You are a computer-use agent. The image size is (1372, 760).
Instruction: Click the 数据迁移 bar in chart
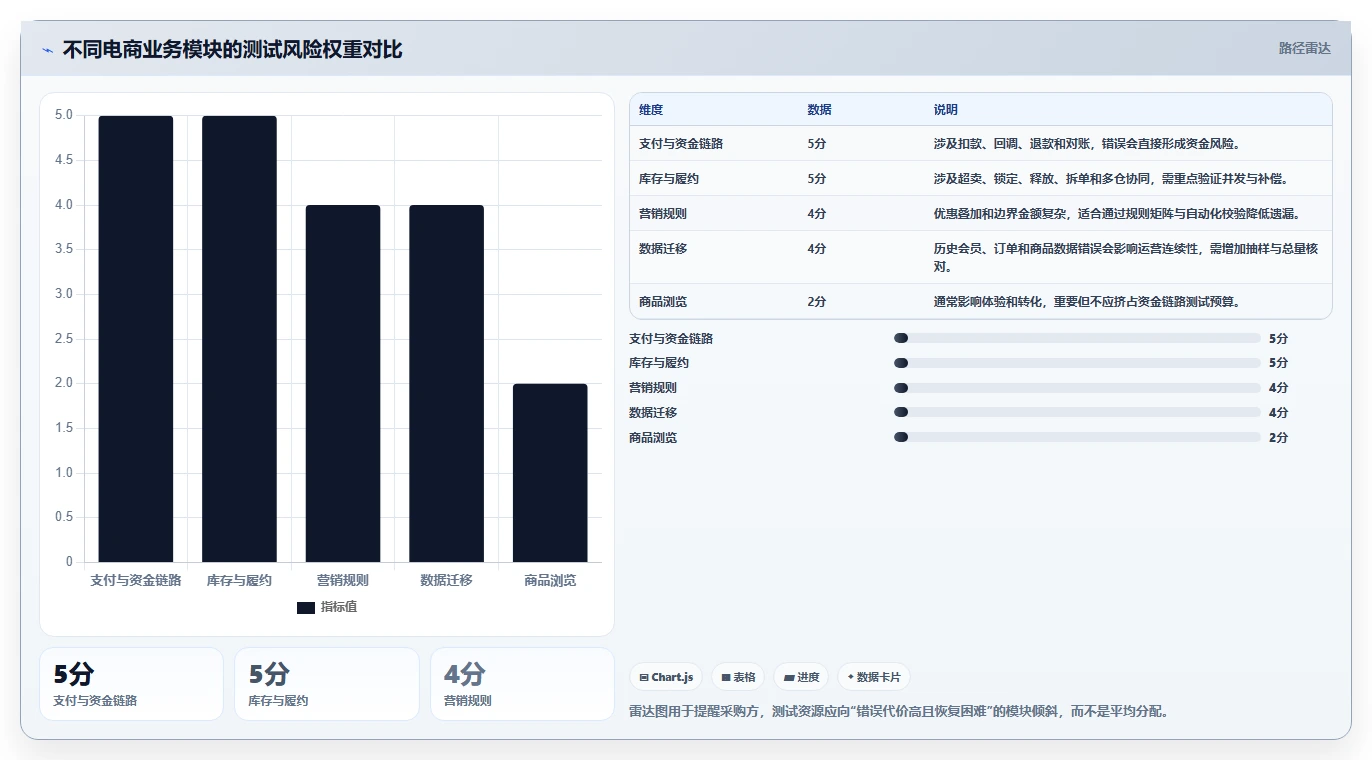446,384
